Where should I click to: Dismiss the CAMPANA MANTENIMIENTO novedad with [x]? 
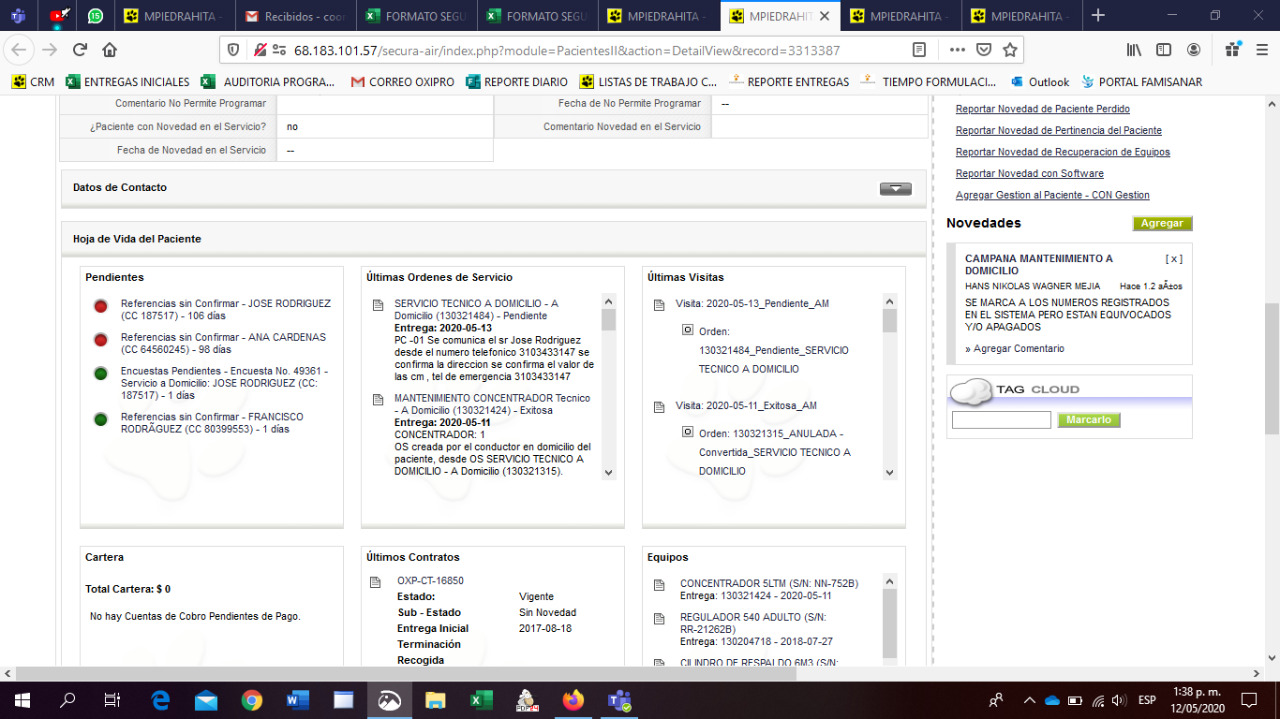1174,259
